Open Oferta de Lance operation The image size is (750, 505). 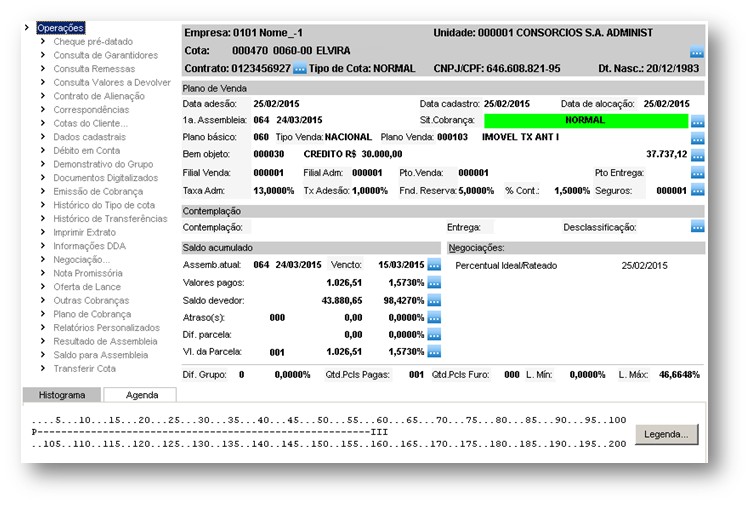(87, 287)
